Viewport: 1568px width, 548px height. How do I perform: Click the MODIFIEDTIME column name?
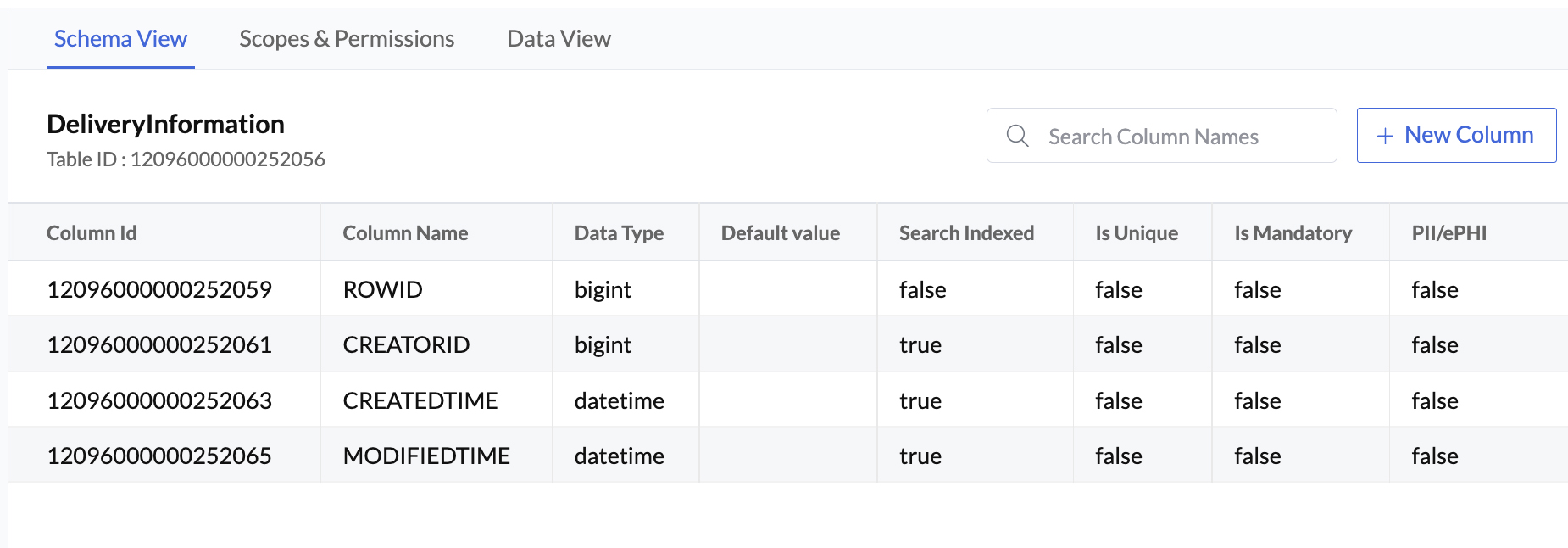coord(426,456)
